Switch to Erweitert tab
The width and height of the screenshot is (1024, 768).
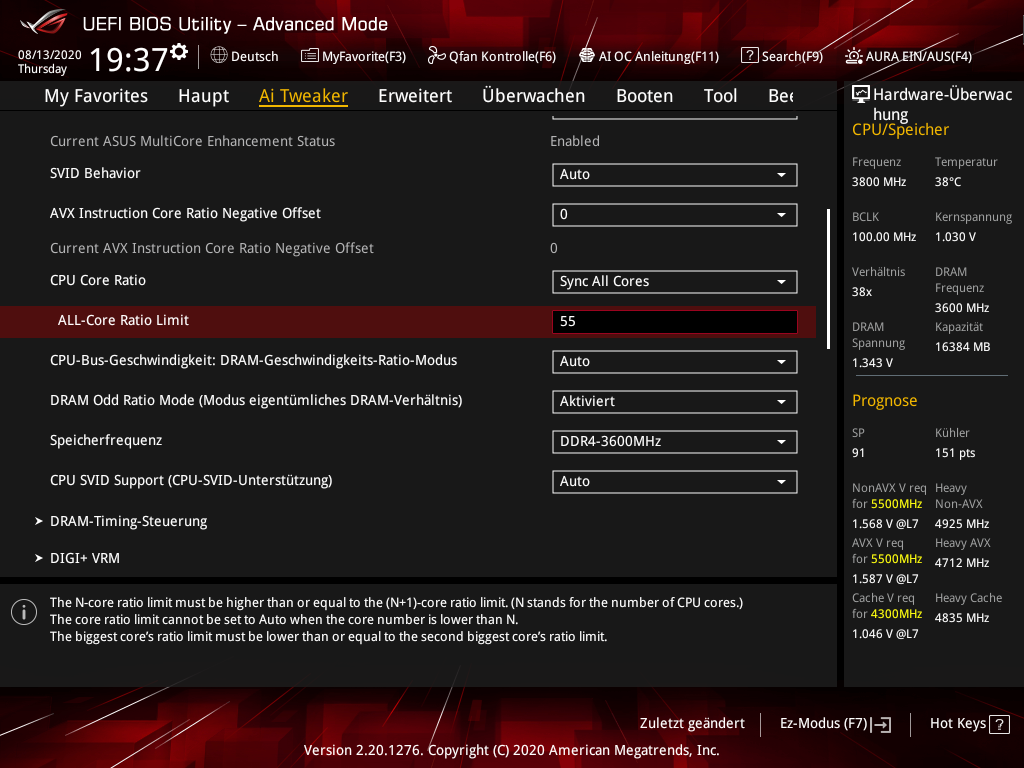(415, 96)
